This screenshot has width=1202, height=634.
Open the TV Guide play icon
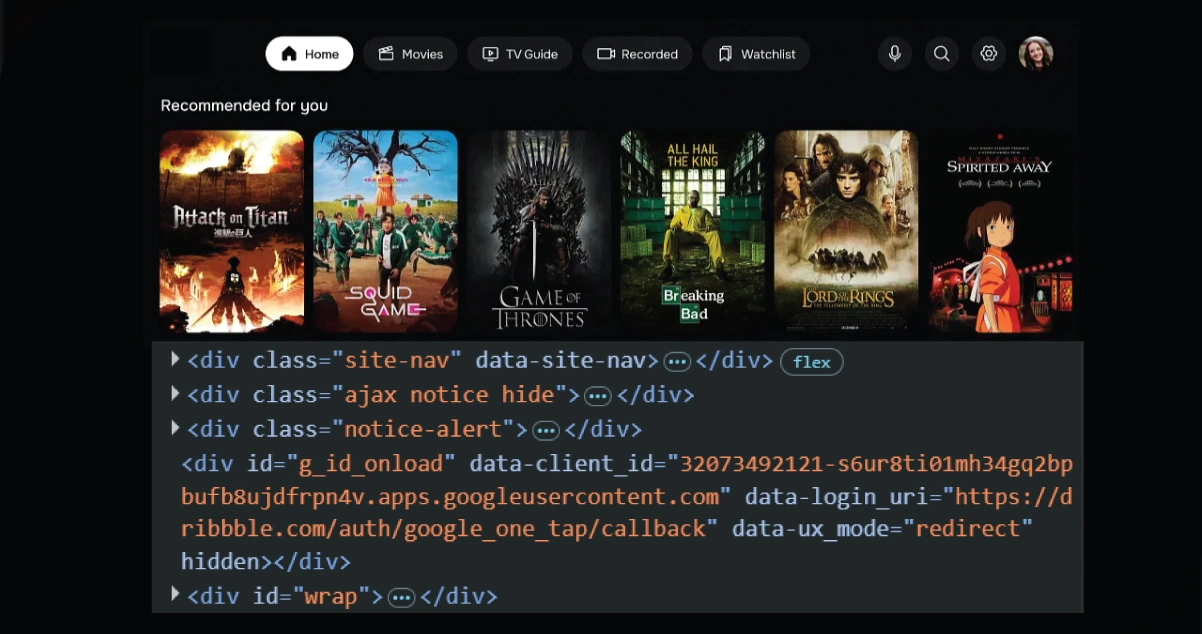[492, 54]
